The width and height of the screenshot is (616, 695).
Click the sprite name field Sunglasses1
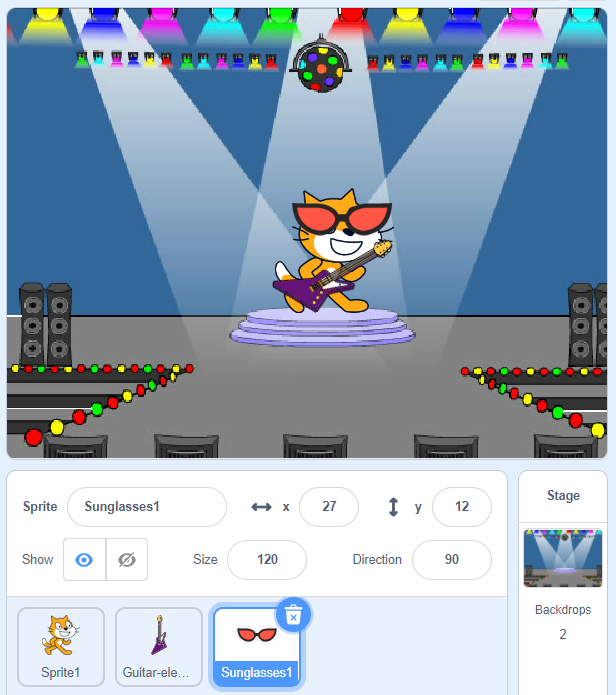click(147, 507)
